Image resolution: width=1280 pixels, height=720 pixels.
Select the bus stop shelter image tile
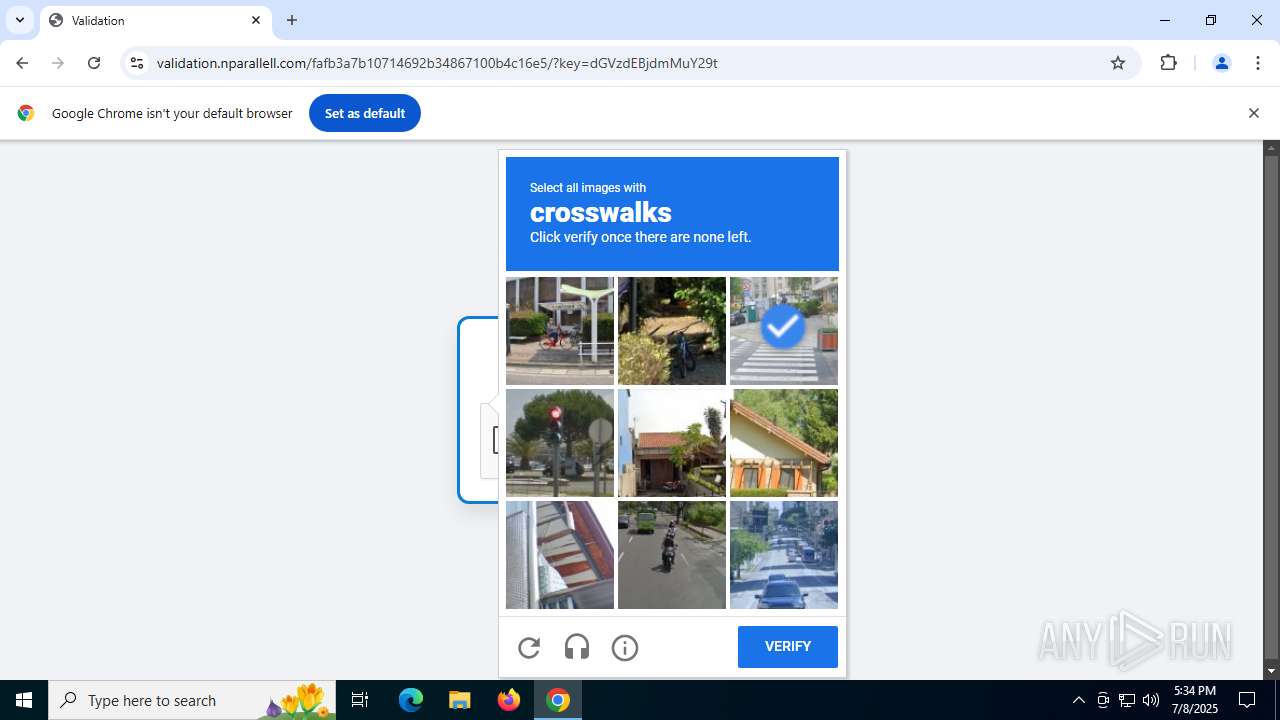(560, 331)
